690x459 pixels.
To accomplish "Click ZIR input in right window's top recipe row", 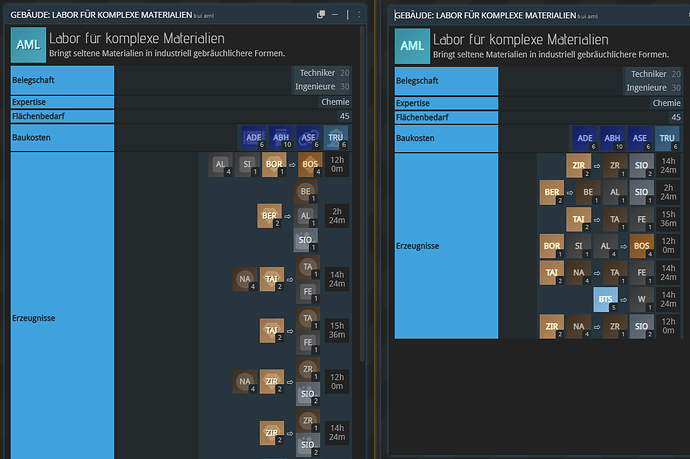I will pyautogui.click(x=579, y=165).
